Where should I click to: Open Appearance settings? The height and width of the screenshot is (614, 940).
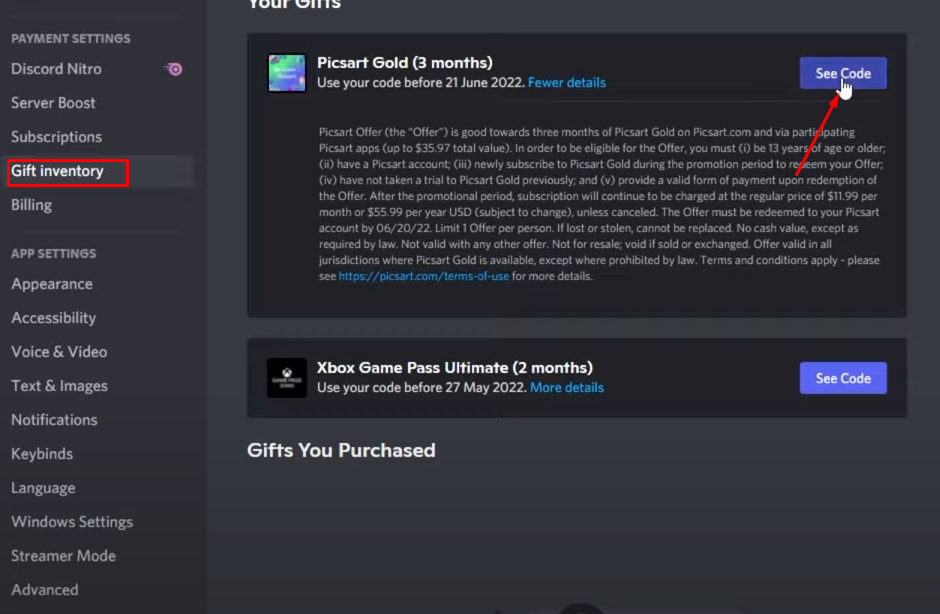52,284
